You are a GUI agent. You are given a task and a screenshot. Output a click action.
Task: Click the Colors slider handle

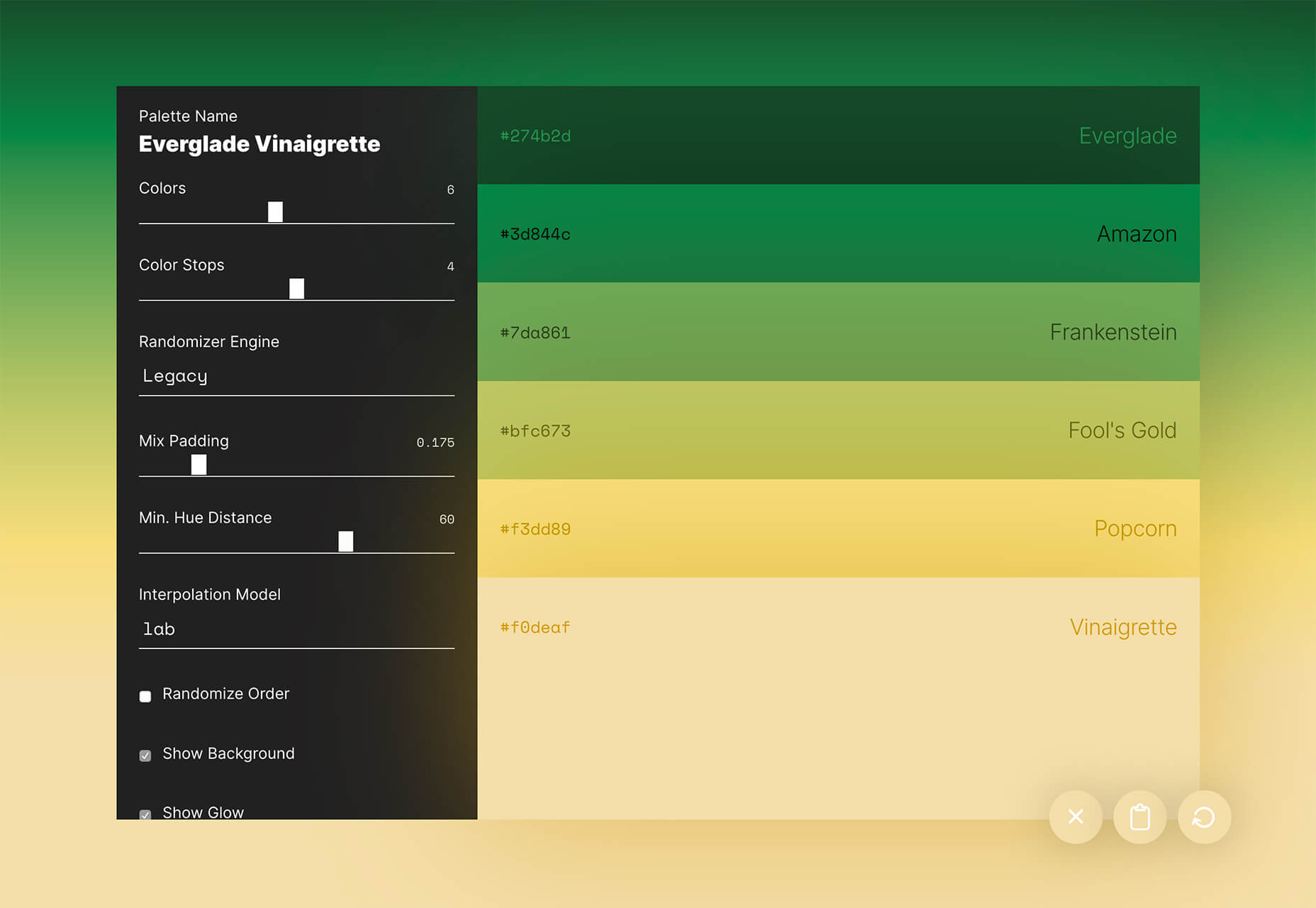275,211
